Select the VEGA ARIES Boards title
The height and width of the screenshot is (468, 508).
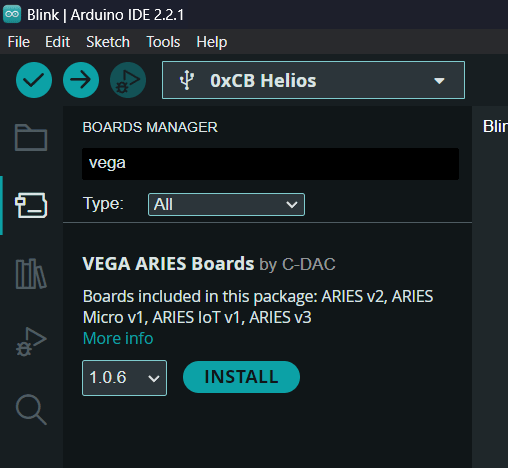click(168, 264)
